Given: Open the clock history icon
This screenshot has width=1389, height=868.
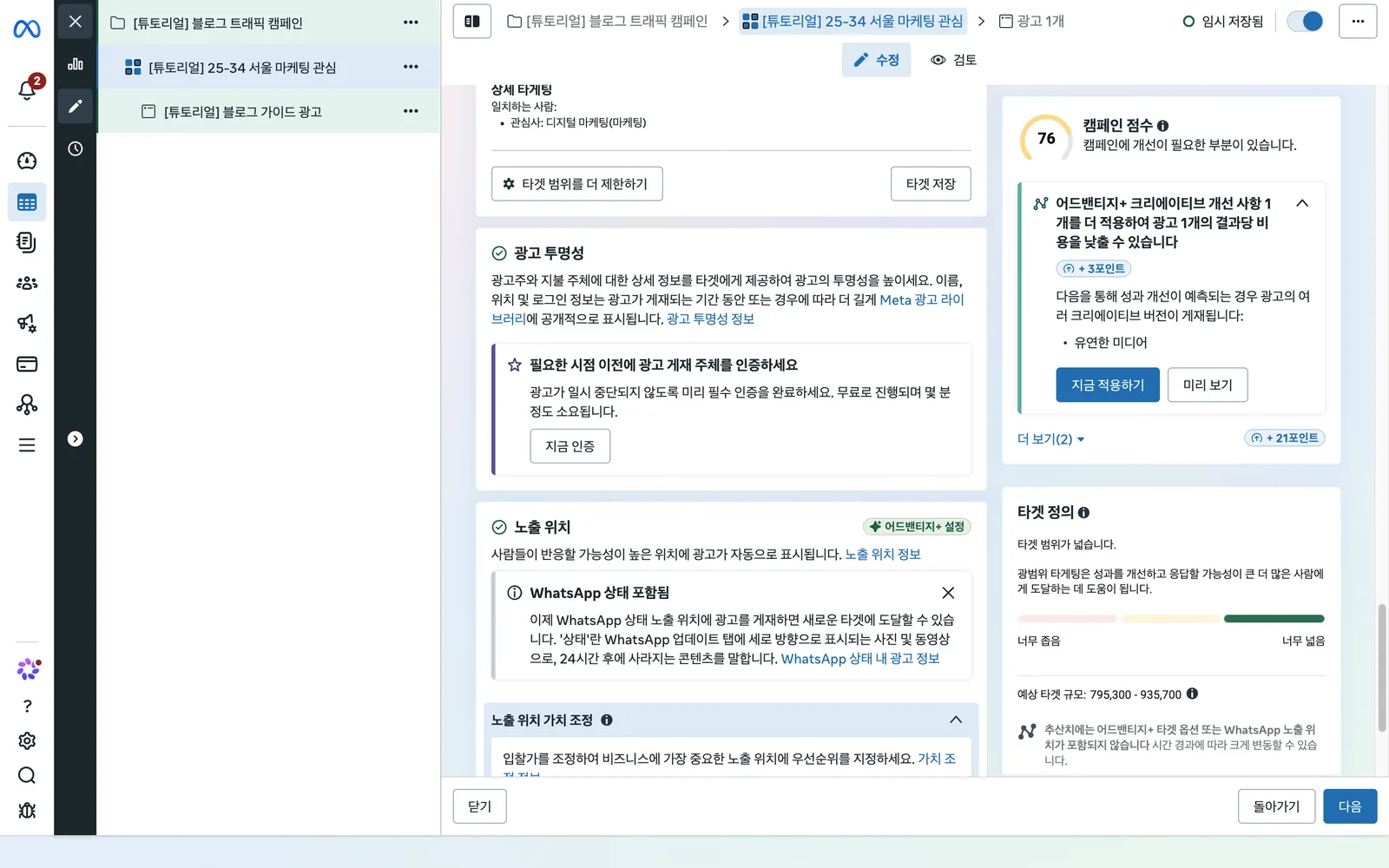Looking at the screenshot, I should (x=76, y=148).
